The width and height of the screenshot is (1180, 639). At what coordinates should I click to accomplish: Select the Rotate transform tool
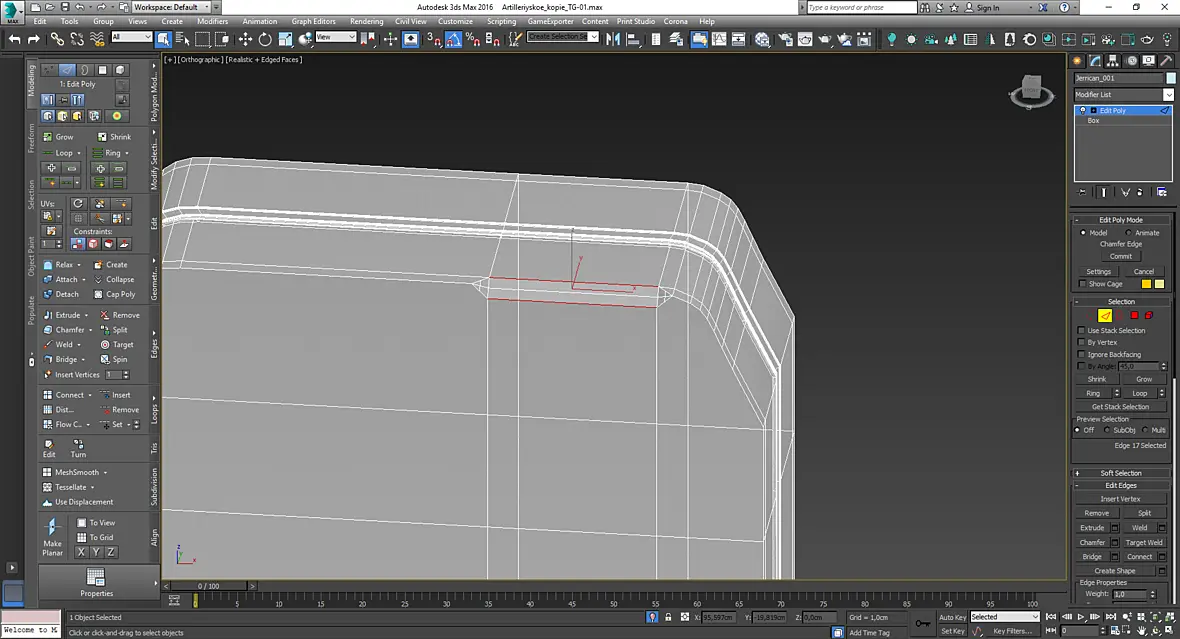pos(265,39)
